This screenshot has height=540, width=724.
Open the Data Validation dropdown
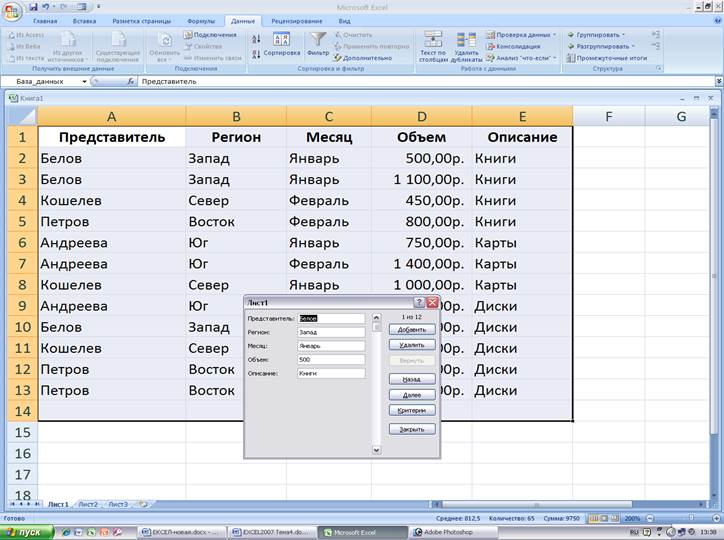pos(554,34)
